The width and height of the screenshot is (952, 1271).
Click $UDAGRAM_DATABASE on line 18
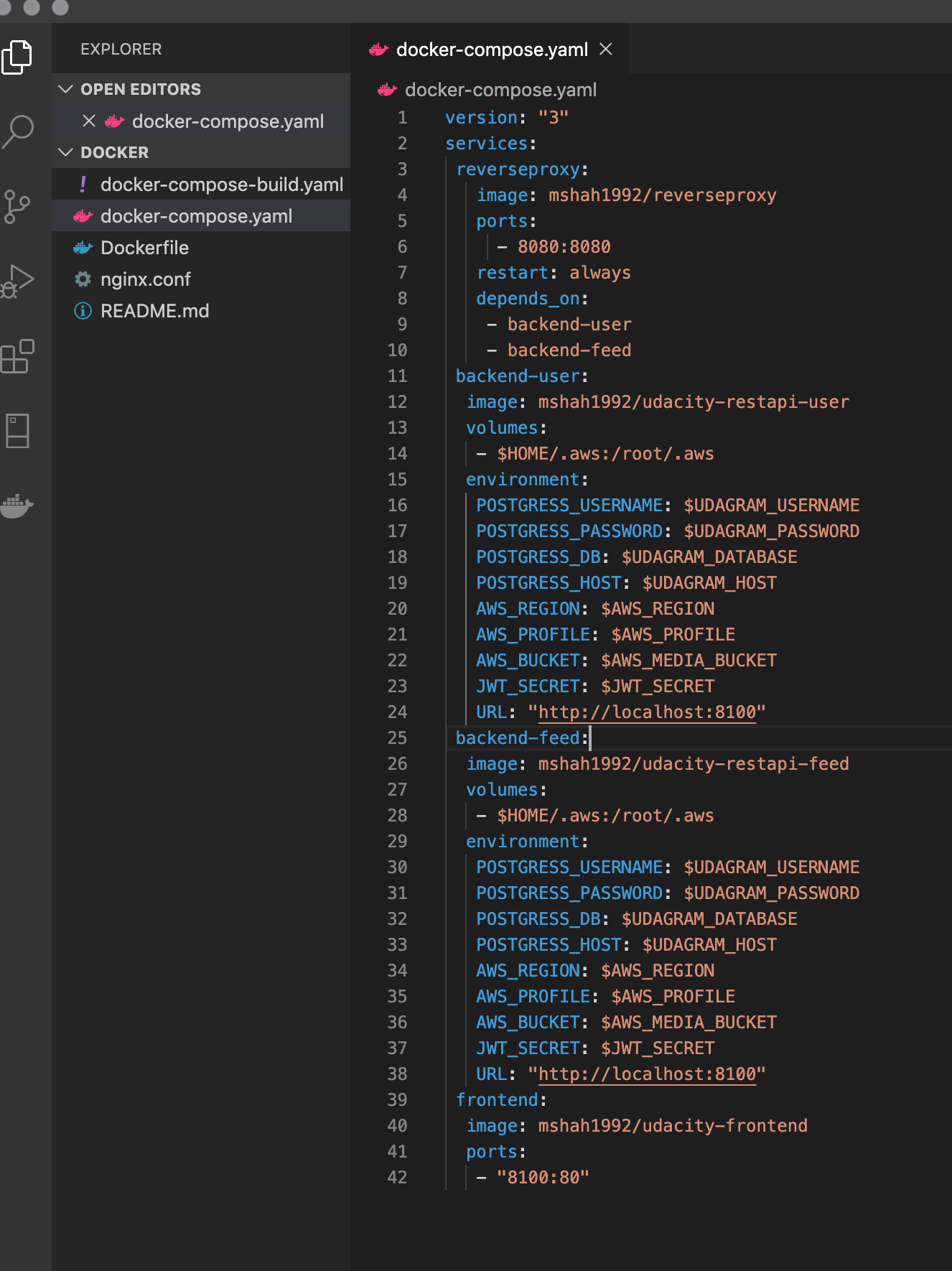point(709,557)
